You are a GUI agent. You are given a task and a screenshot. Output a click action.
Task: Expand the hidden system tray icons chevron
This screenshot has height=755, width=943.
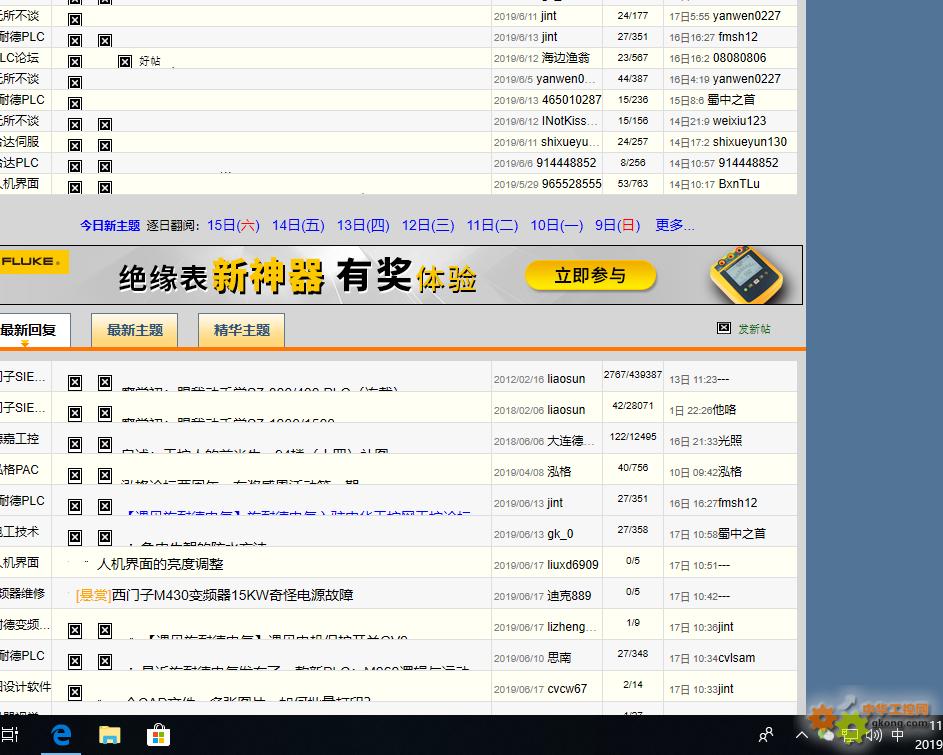[x=802, y=735]
